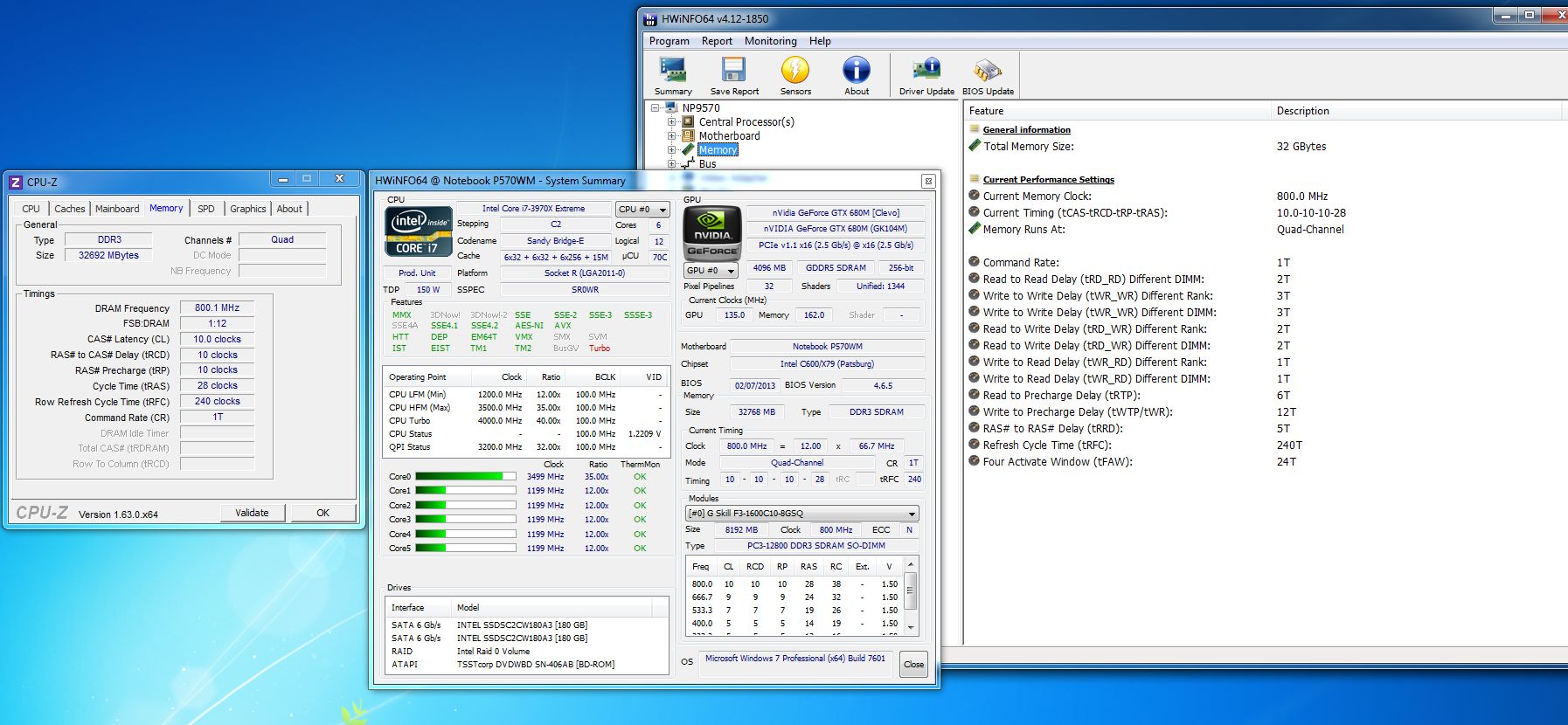Launch the Driver Update toolbar icon
The image size is (1568, 725).
pyautogui.click(x=926, y=70)
